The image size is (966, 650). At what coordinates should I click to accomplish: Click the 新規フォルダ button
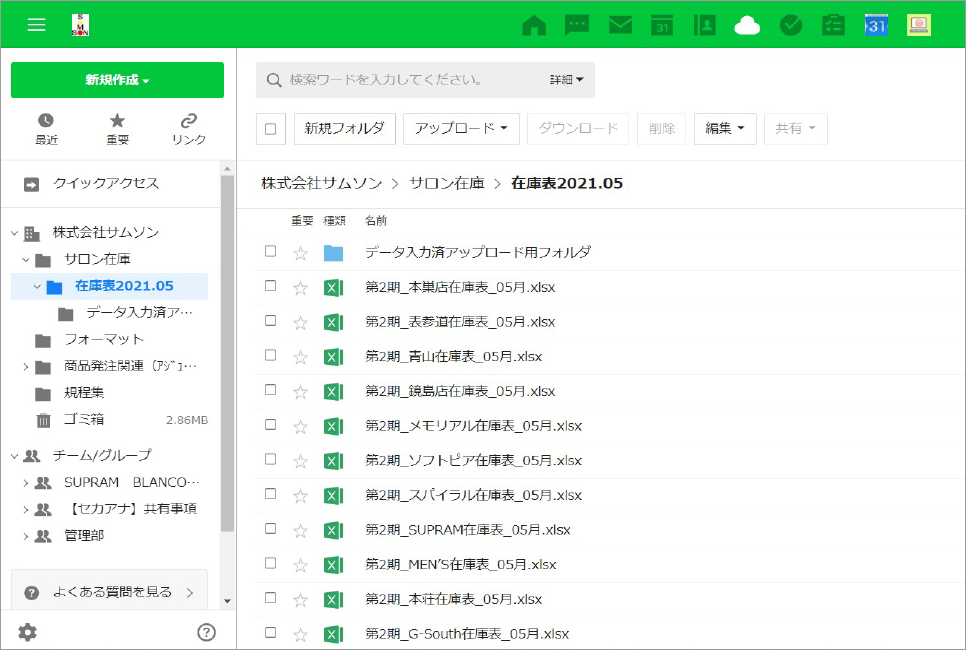tap(344, 129)
